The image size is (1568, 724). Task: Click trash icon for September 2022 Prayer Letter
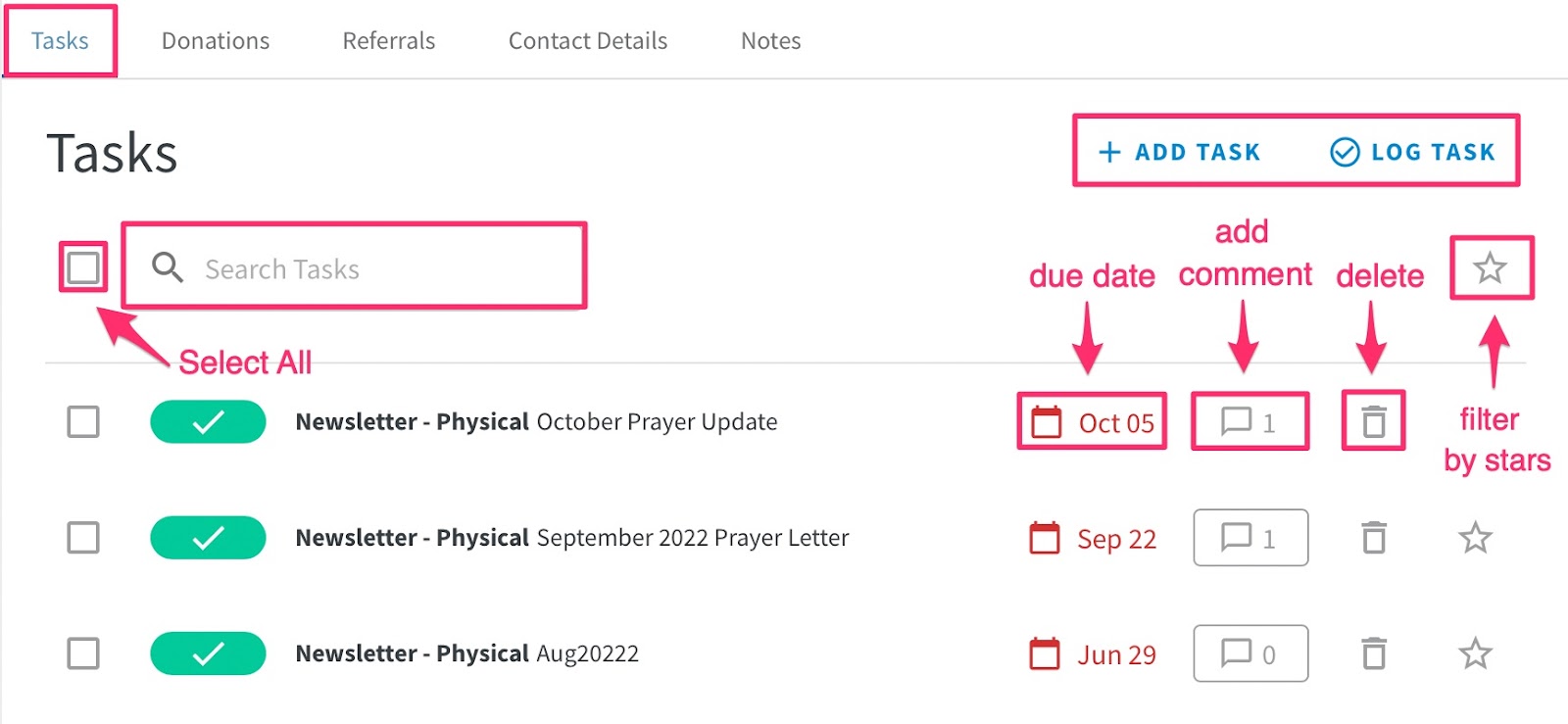click(x=1374, y=537)
